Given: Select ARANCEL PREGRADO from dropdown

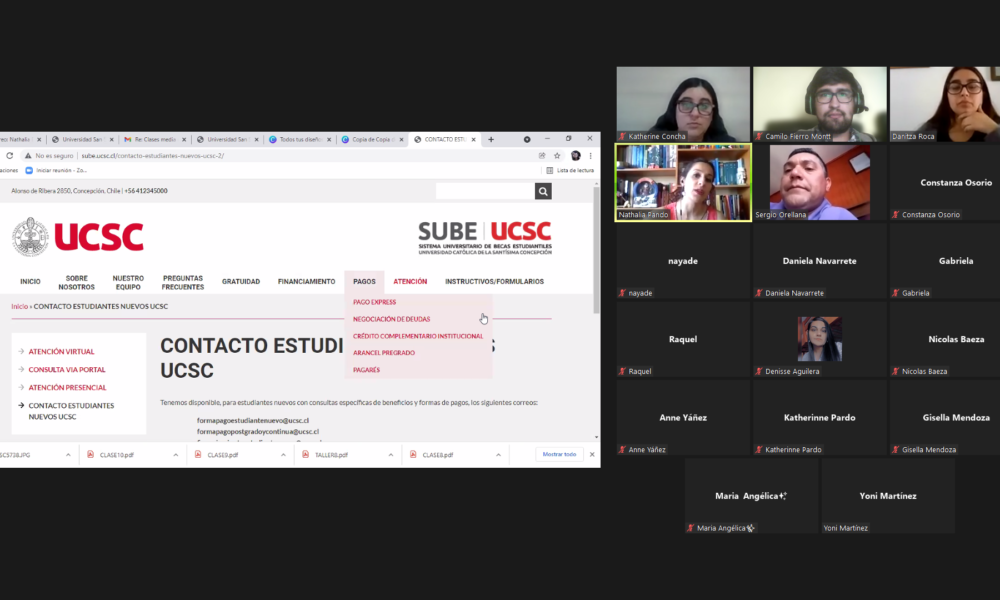Looking at the screenshot, I should click(384, 353).
